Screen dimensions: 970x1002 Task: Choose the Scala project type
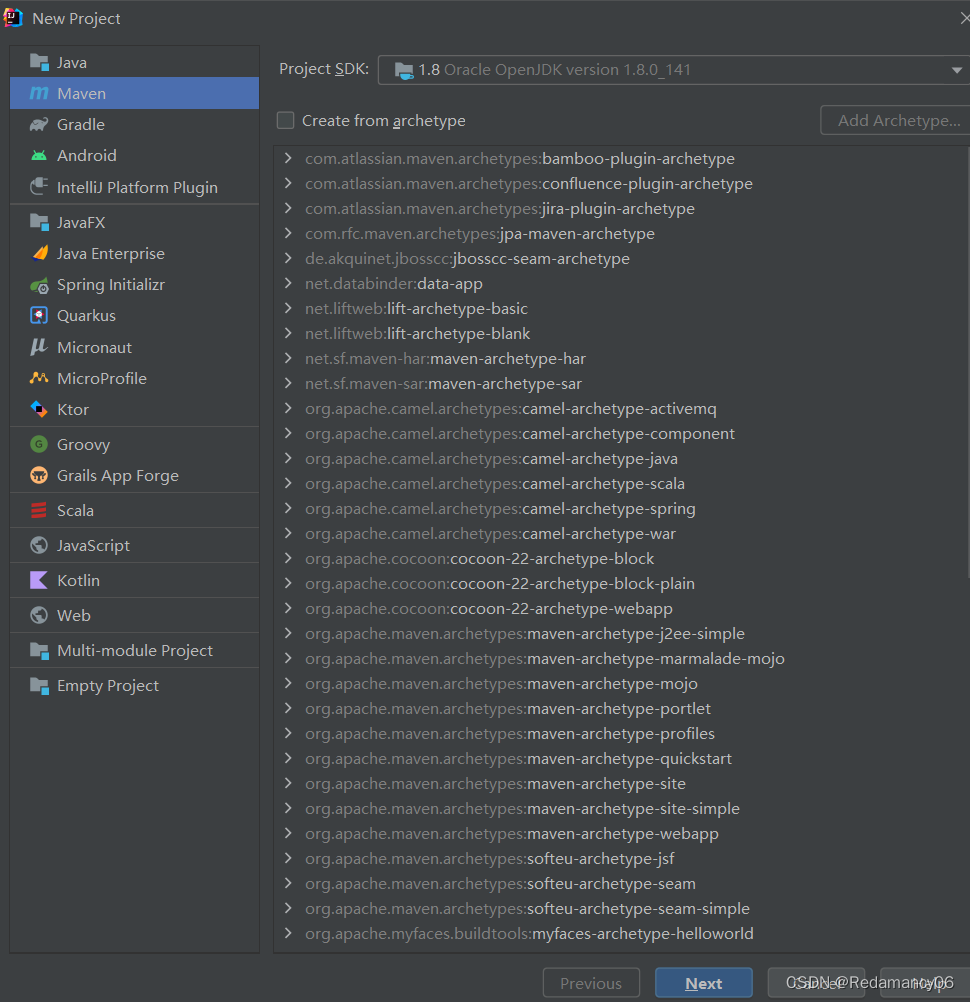pyautogui.click(x=135, y=511)
